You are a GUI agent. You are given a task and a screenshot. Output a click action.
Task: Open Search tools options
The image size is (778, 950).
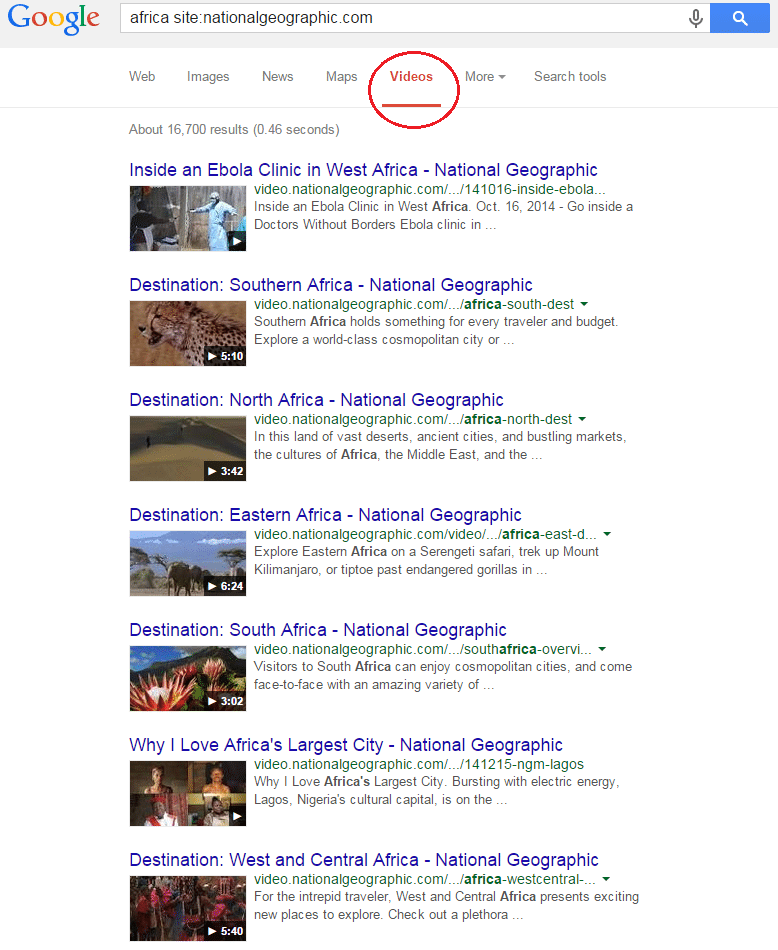(x=570, y=77)
